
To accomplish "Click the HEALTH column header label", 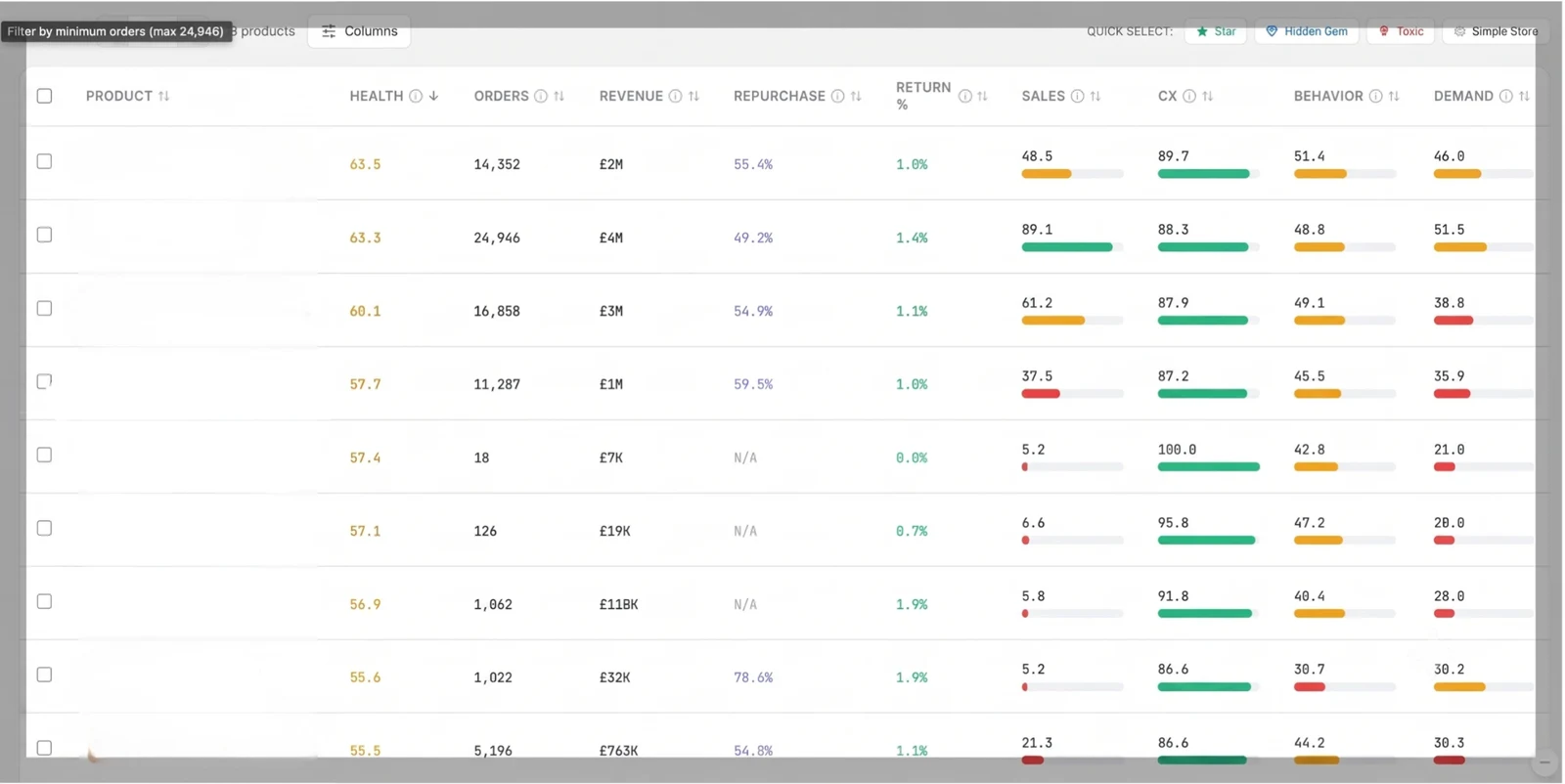I will point(377,96).
